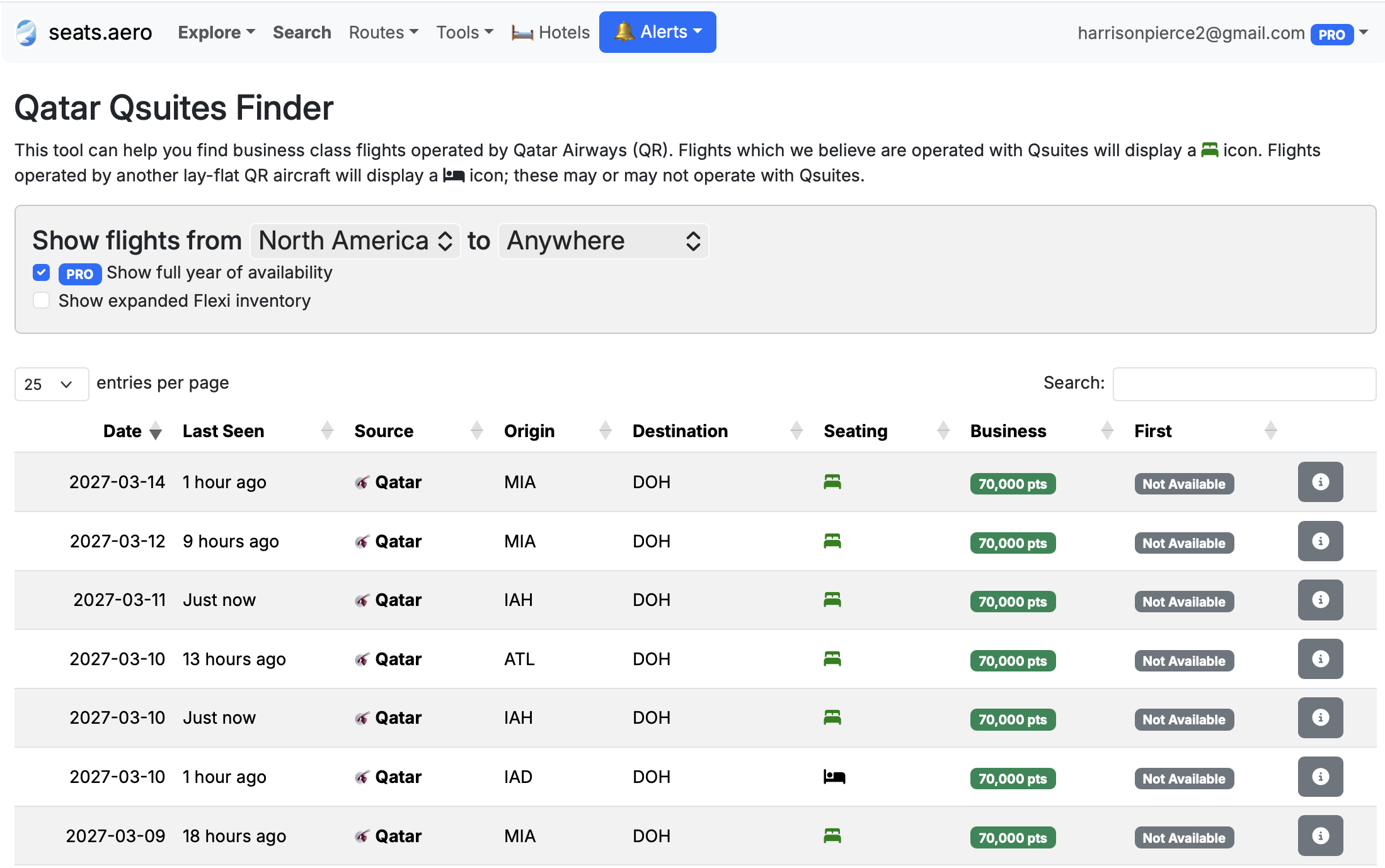Screen dimensions: 1385x868
Task: Expand the Tools menu
Action: click(465, 32)
